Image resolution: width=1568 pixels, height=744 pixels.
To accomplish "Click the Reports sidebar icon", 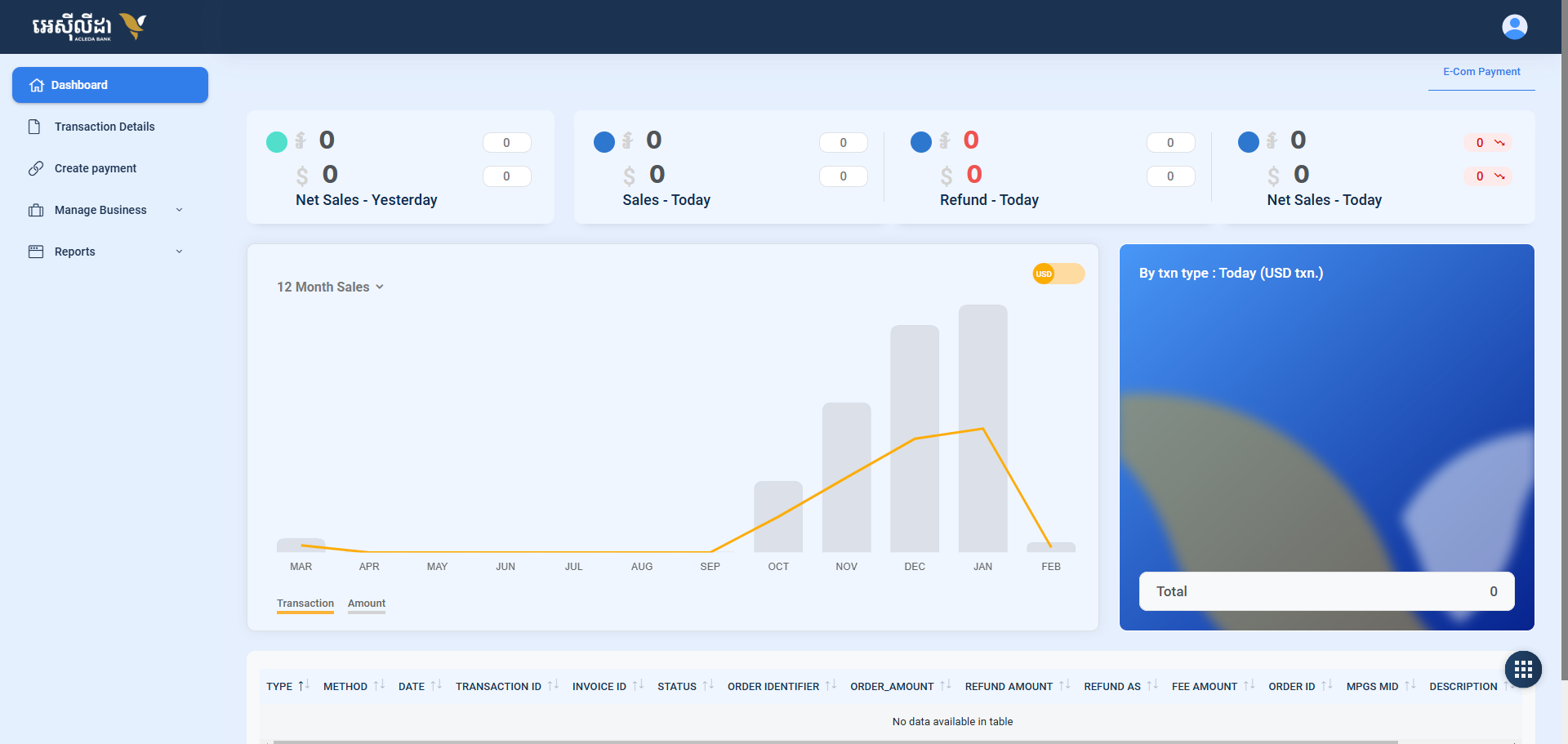I will 36,252.
